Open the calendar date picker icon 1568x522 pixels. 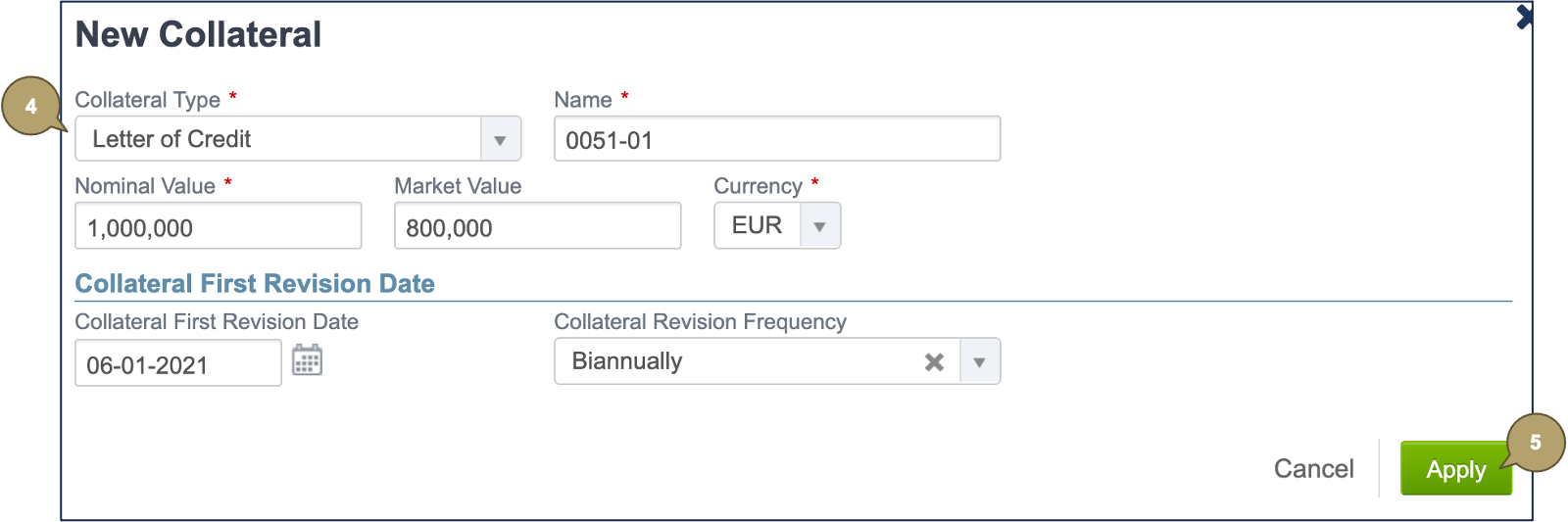coord(307,360)
